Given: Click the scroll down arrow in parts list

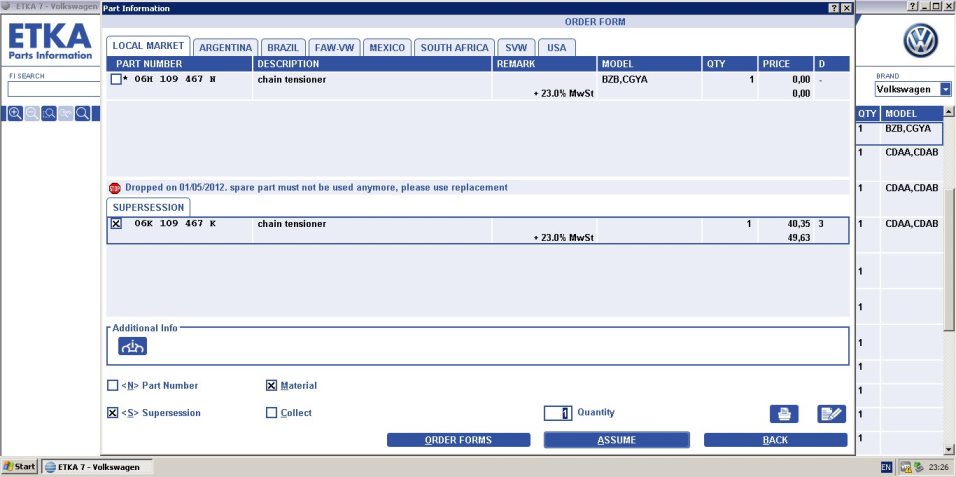Looking at the screenshot, I should point(949,450).
